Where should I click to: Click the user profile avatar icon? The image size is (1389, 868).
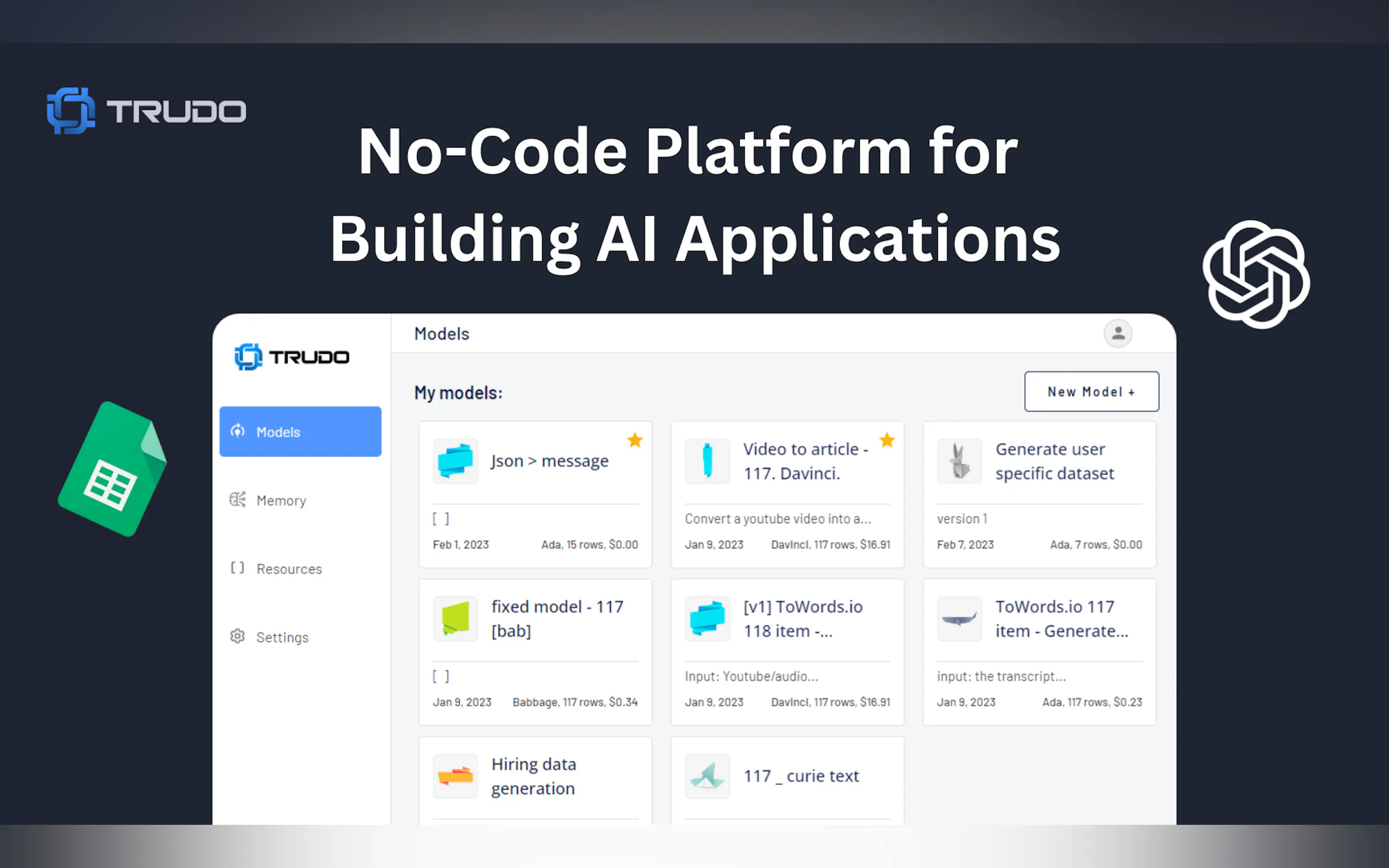1117,333
